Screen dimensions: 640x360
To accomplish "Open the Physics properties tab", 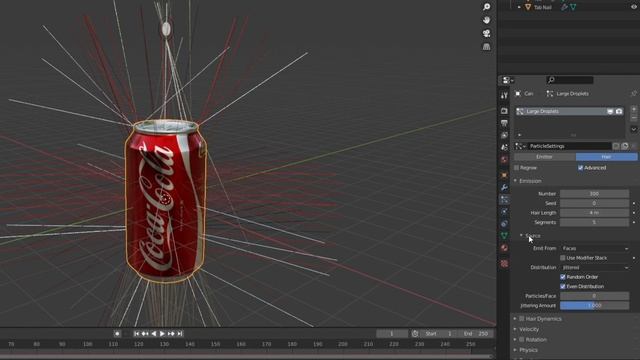I will 504,211.
